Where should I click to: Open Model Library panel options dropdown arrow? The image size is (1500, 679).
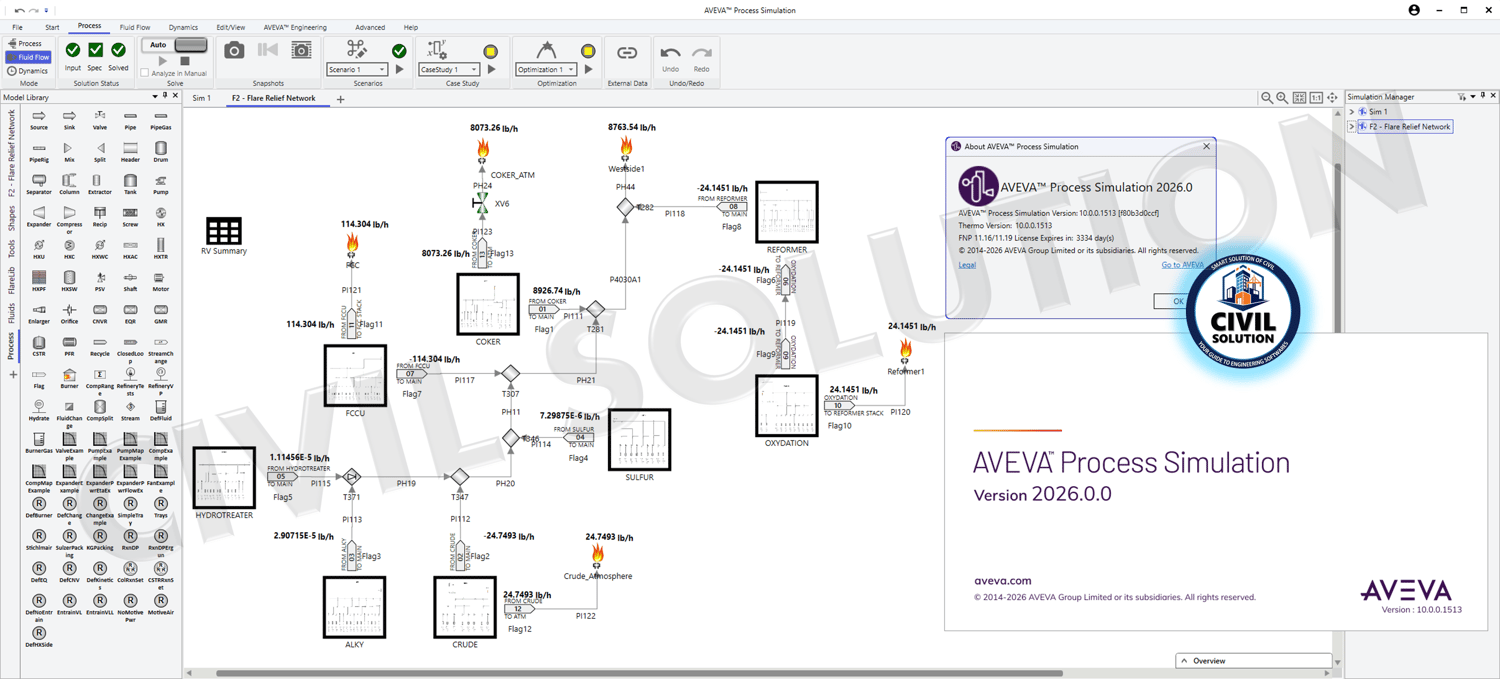tap(154, 97)
